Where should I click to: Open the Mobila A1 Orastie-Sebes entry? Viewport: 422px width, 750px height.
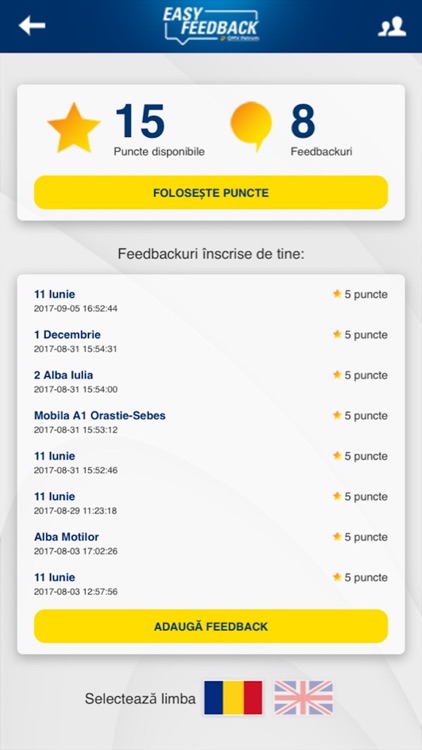click(x=211, y=422)
